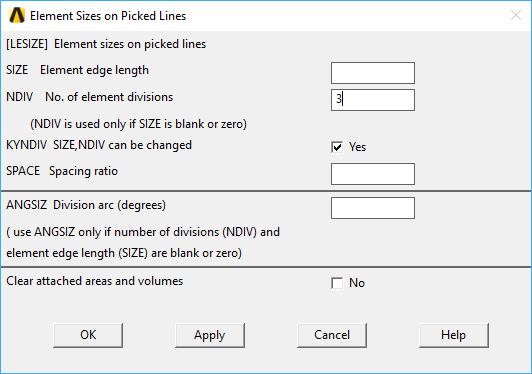Screen dimensions: 532x374
Task: Uncheck the KYNDIV Yes checkbox
Action: coord(337,147)
